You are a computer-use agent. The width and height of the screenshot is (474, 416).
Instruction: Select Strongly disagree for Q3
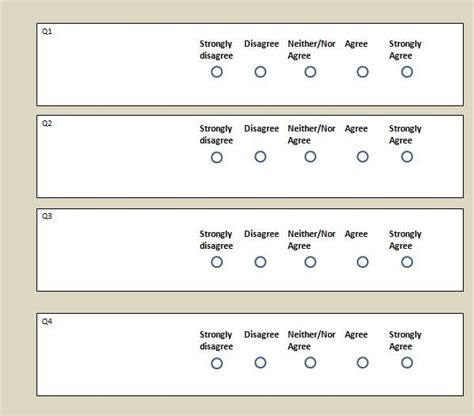coord(217,262)
